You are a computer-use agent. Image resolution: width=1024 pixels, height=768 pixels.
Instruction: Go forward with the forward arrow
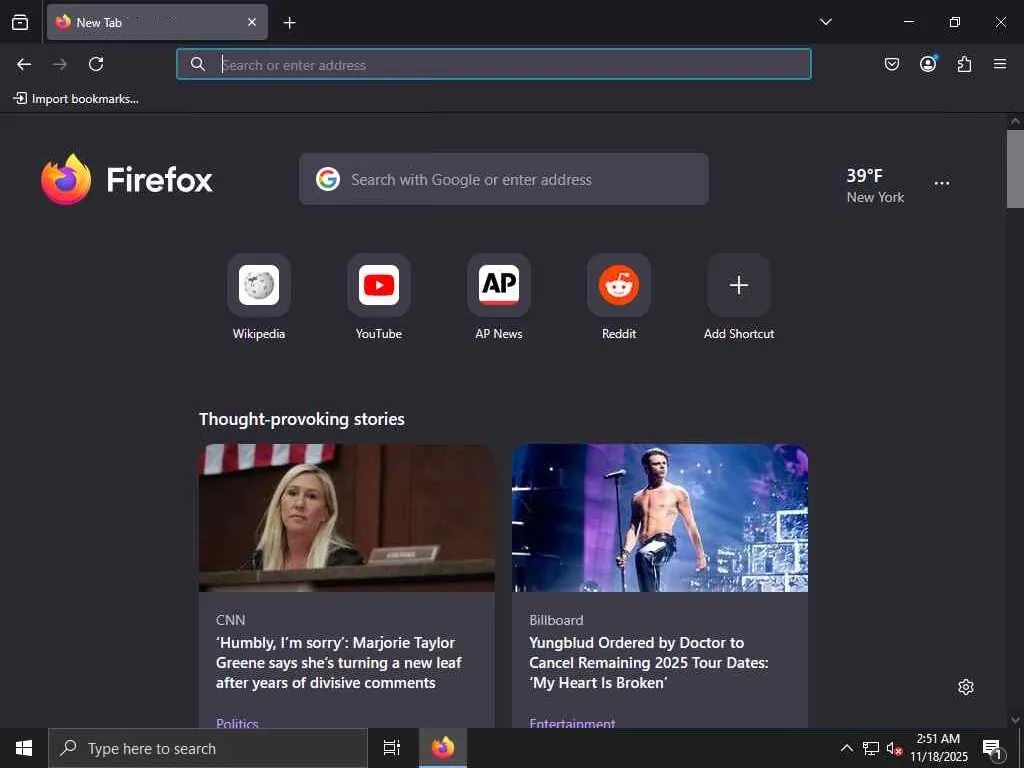59,64
